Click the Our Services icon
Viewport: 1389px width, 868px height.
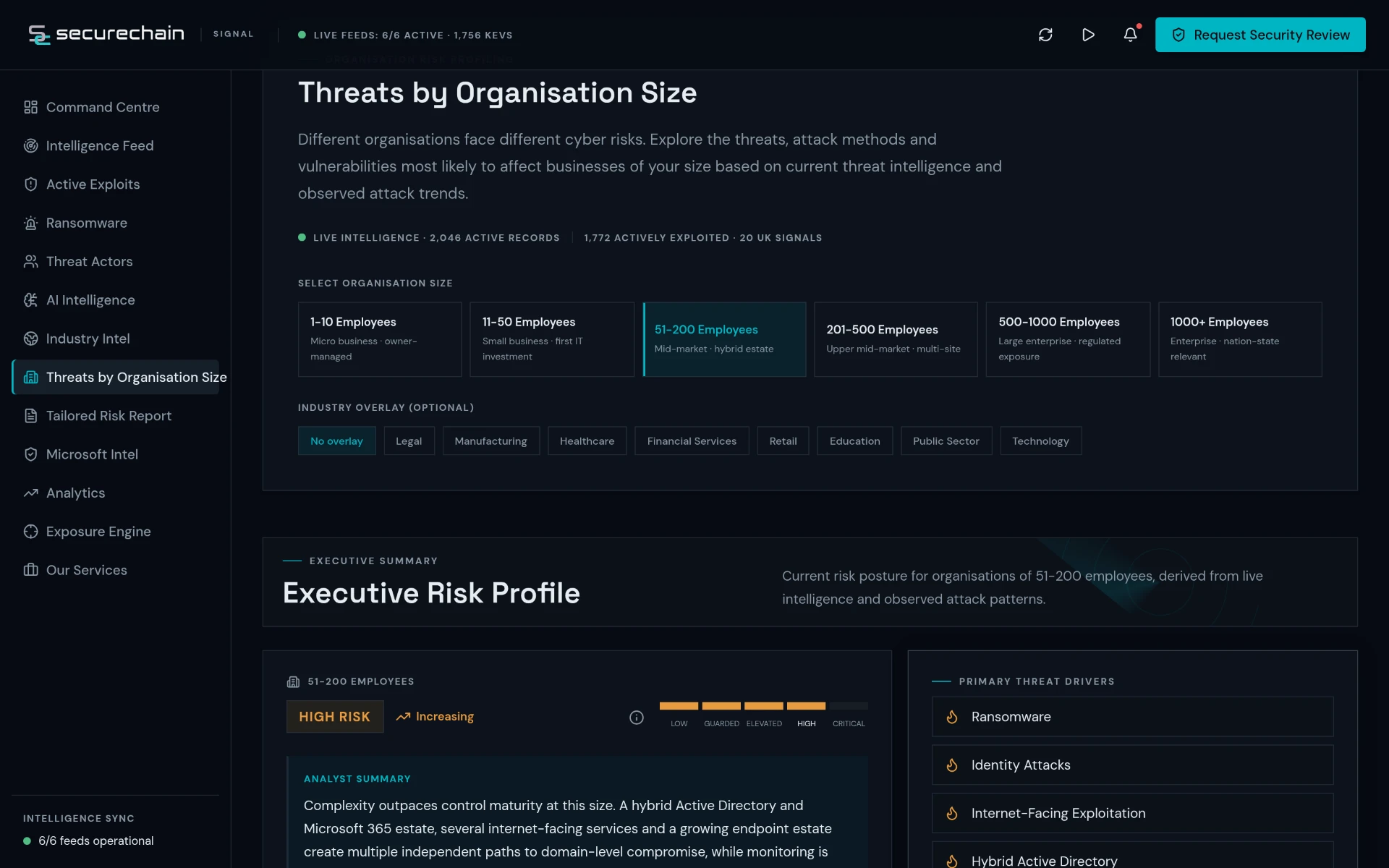[30, 570]
